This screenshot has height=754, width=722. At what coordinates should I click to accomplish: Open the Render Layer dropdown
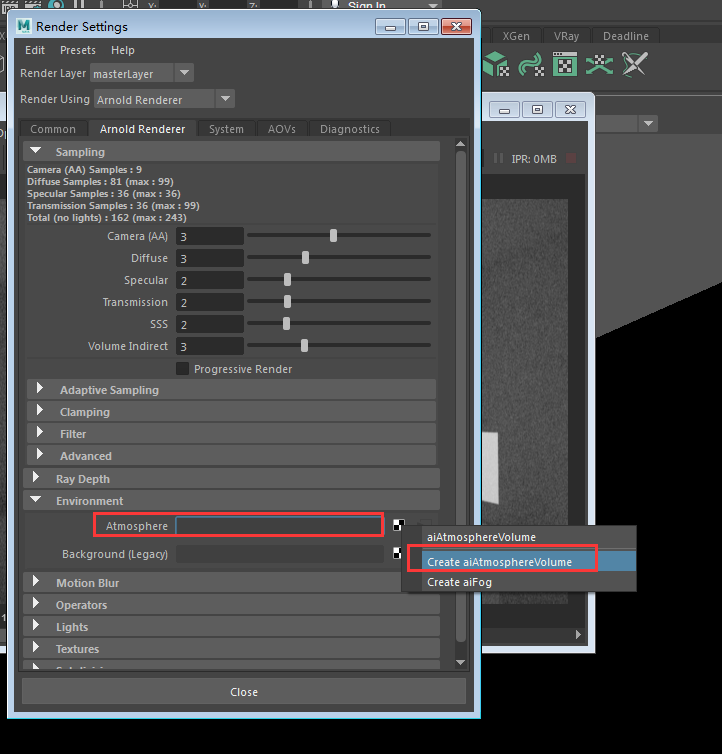click(x=184, y=73)
